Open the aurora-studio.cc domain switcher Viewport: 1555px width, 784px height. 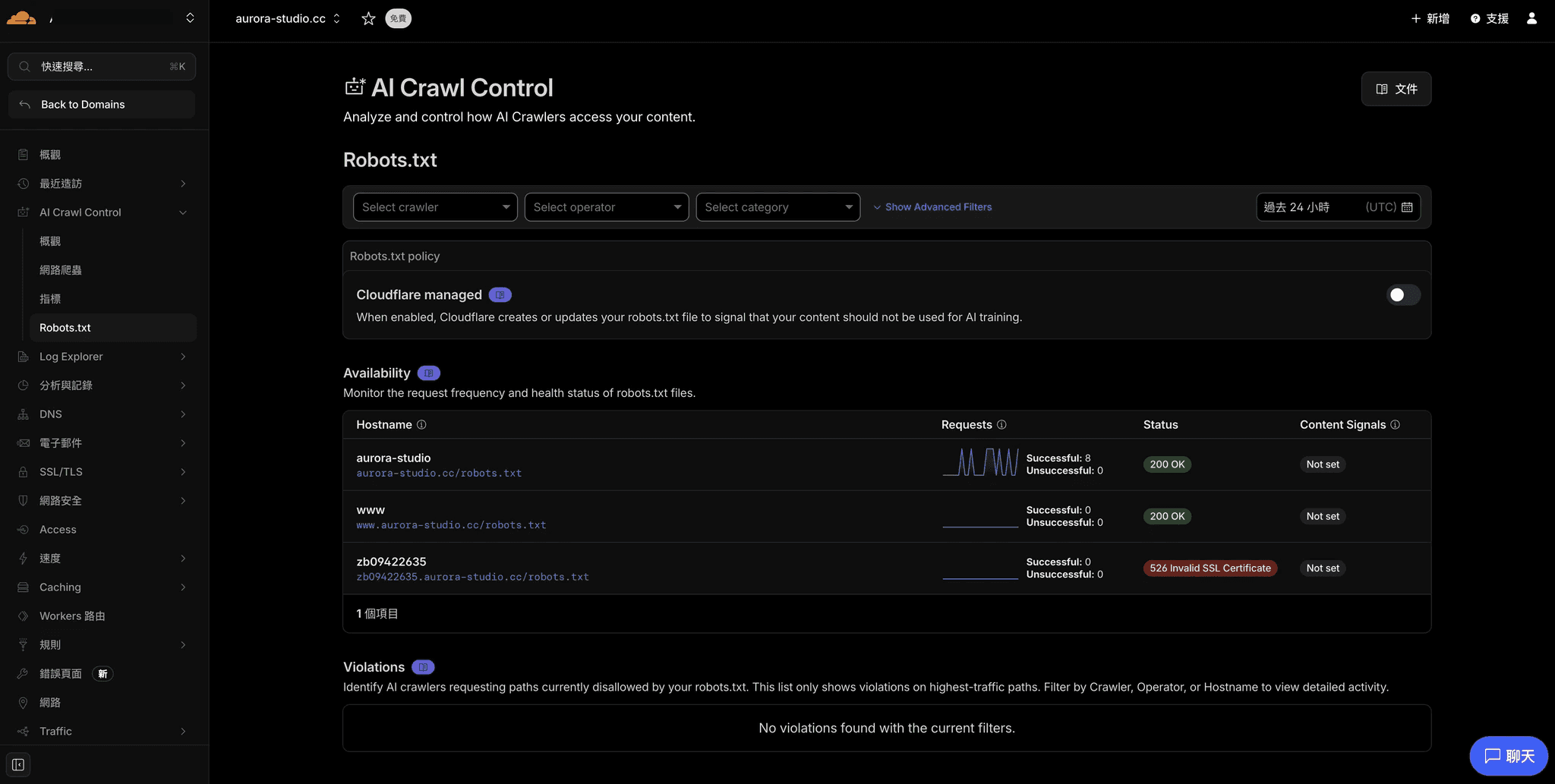point(288,18)
